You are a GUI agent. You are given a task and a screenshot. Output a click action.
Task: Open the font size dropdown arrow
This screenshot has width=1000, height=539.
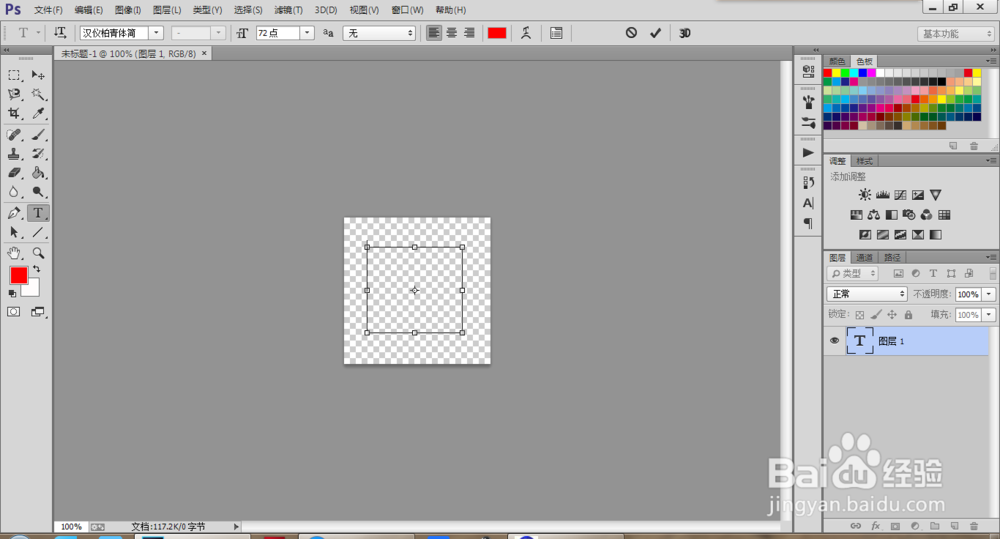click(307, 33)
